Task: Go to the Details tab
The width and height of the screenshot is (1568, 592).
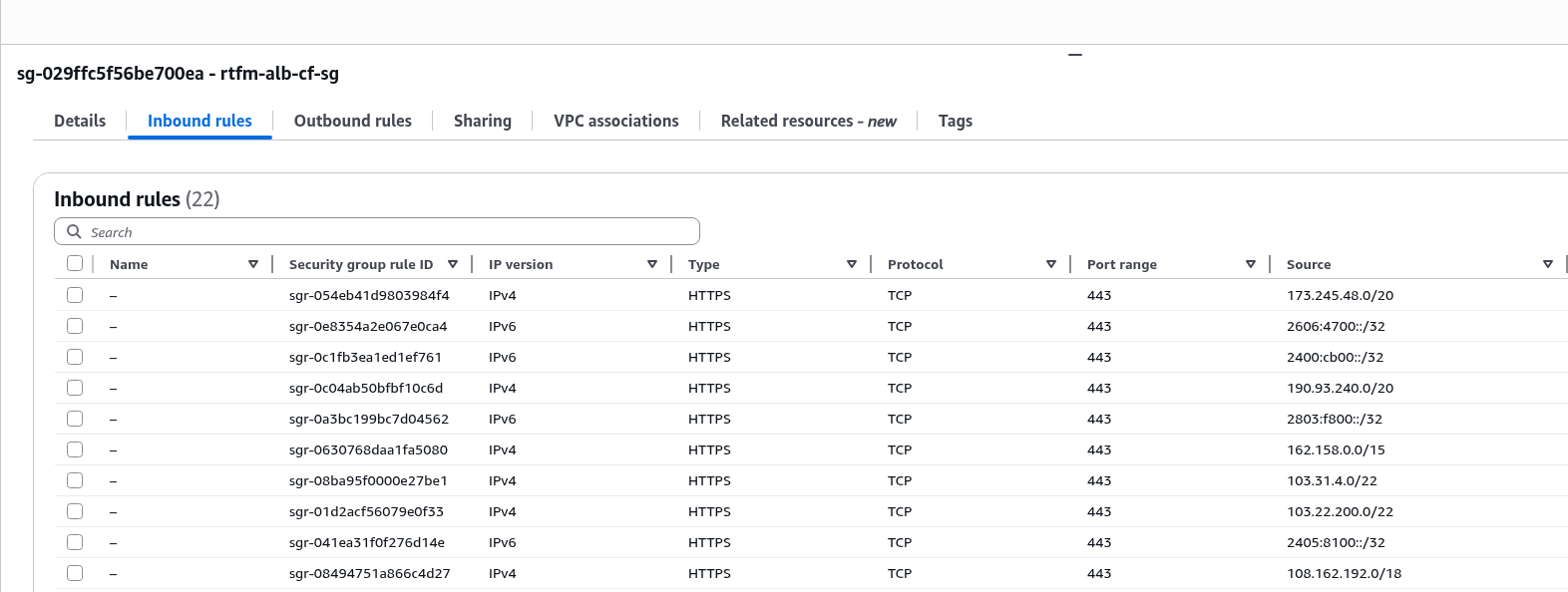Action: 80,121
